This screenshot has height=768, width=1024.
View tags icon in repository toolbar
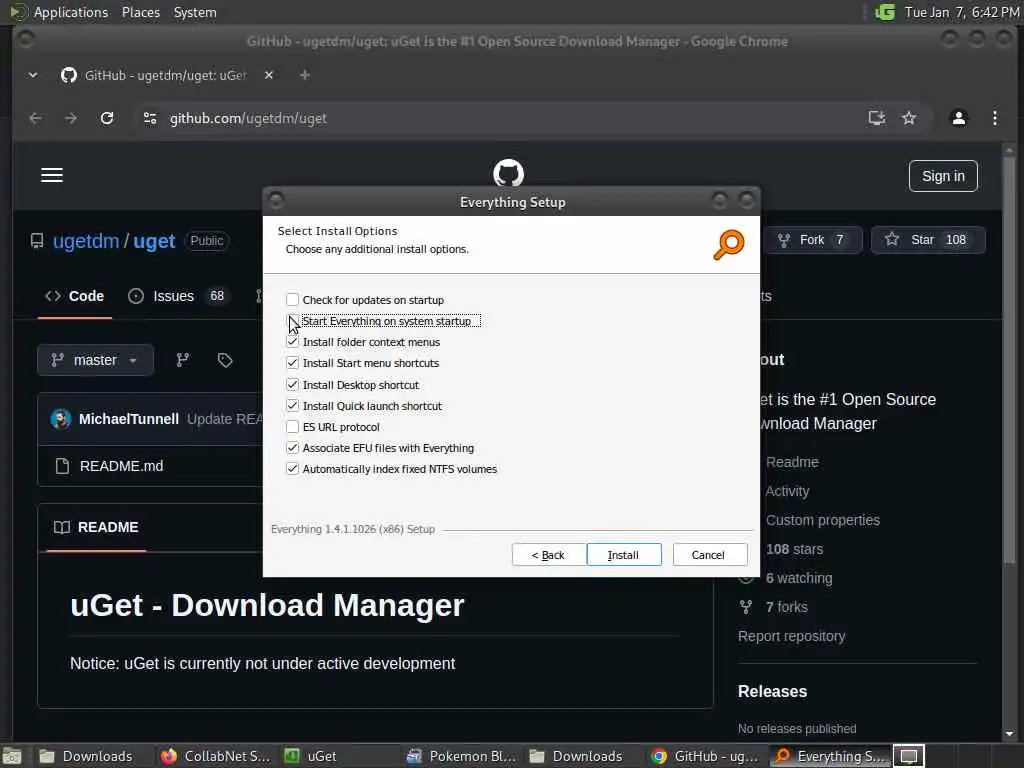225,360
